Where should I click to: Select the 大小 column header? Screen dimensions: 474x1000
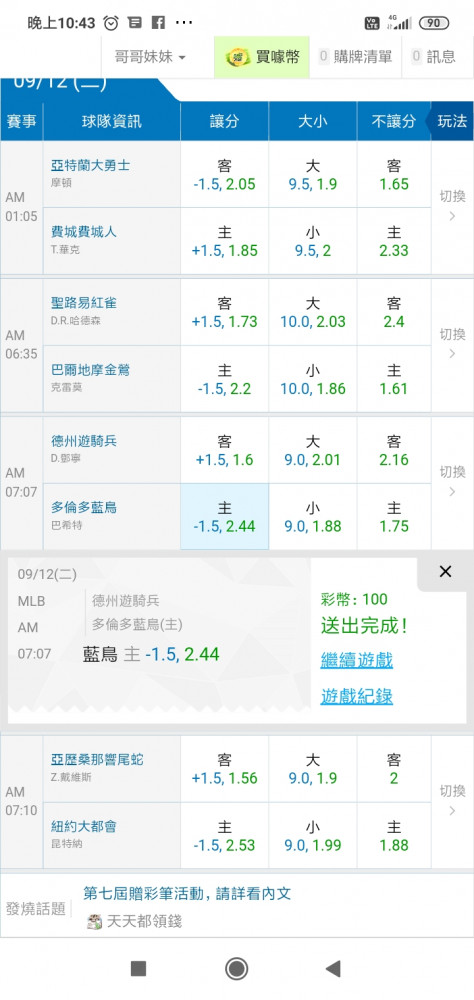tap(313, 121)
